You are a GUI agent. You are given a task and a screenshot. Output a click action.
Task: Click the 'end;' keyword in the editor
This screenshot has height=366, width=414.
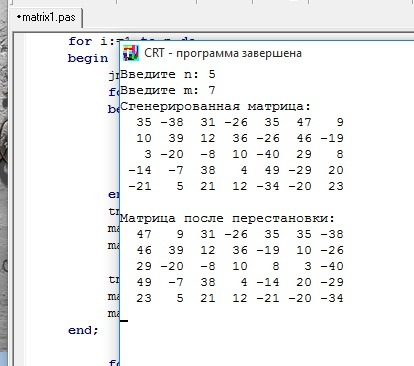tap(83, 330)
